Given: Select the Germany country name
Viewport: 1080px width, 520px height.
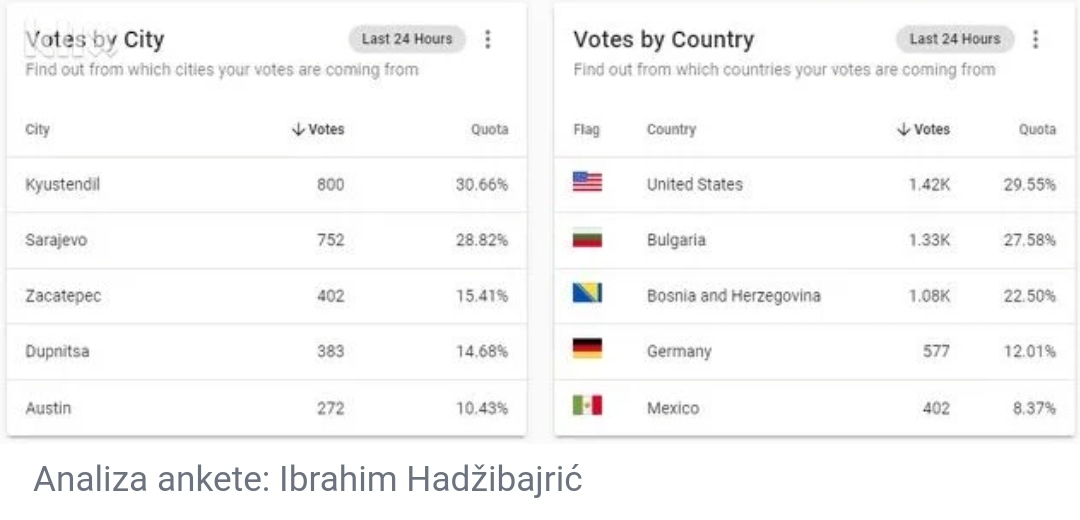Looking at the screenshot, I should pos(679,351).
